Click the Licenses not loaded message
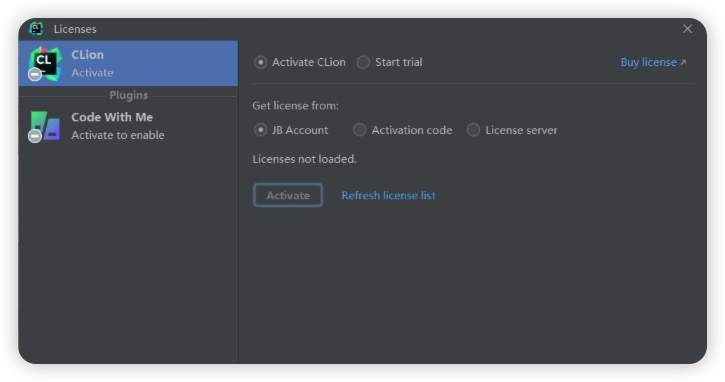 tap(305, 159)
